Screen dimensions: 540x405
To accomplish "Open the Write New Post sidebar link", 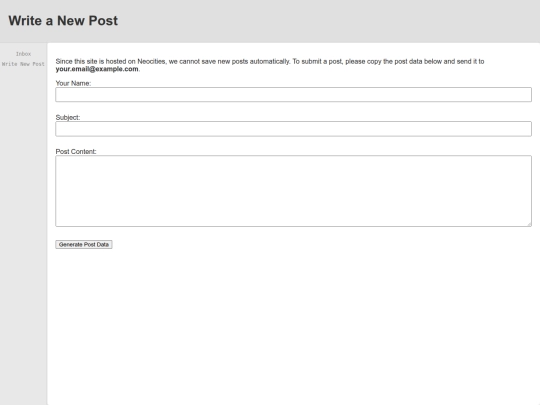I will [x=23, y=64].
